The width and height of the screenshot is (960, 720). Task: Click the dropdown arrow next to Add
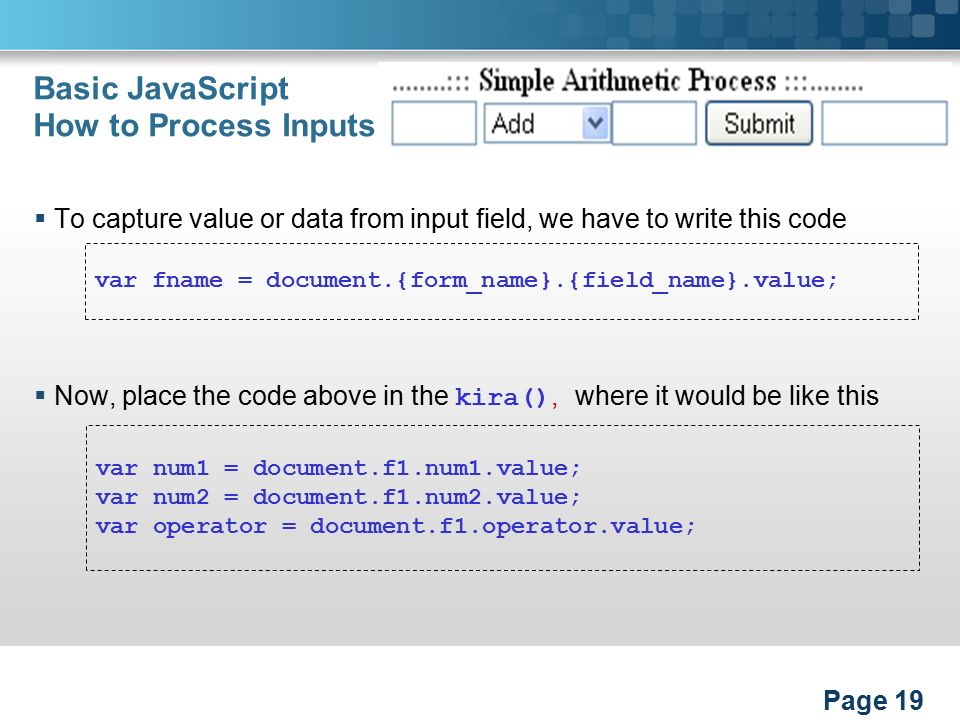click(595, 124)
